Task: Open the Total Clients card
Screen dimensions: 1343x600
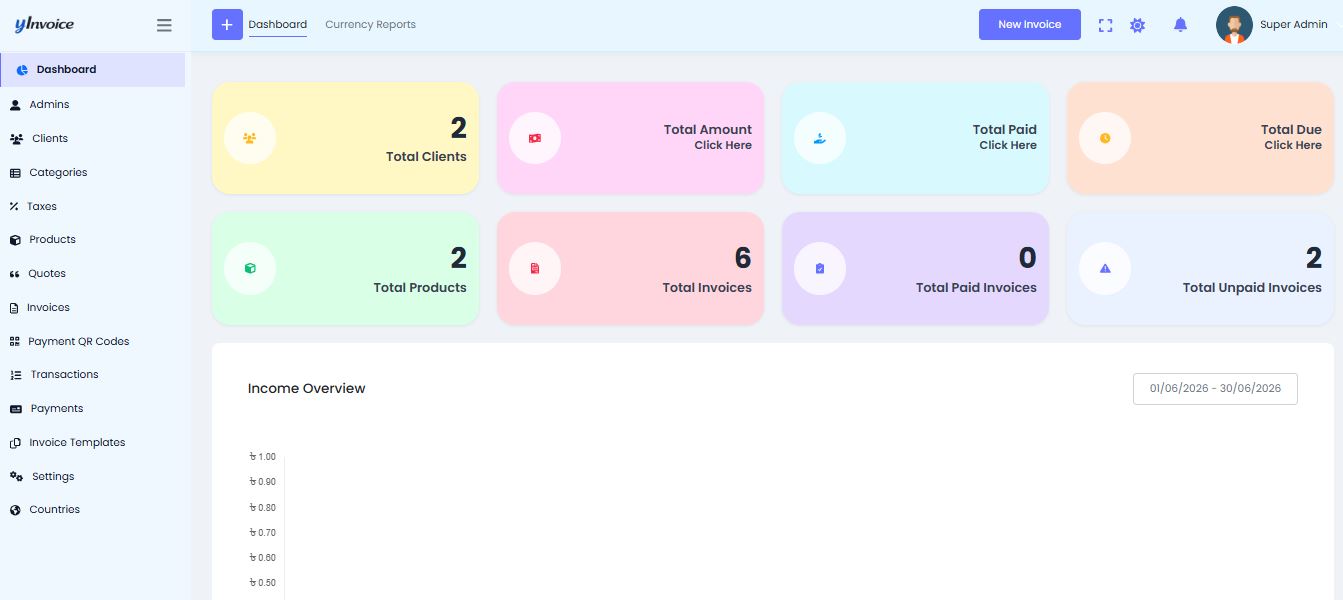Action: (345, 138)
